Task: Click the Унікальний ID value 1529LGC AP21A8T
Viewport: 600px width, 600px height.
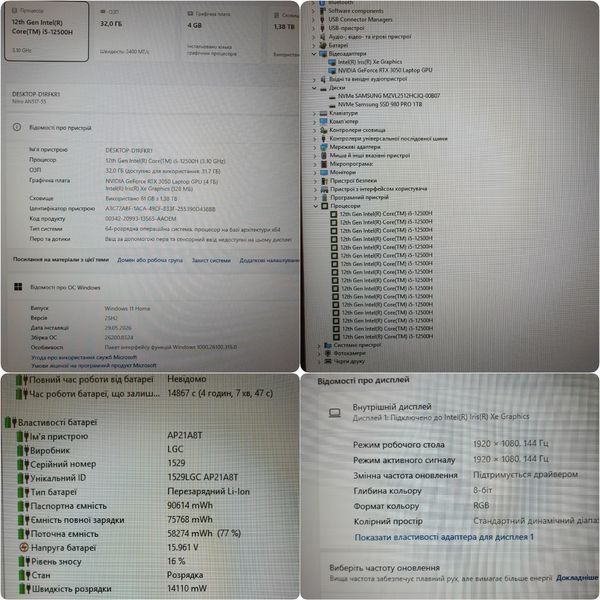Action: [x=203, y=477]
